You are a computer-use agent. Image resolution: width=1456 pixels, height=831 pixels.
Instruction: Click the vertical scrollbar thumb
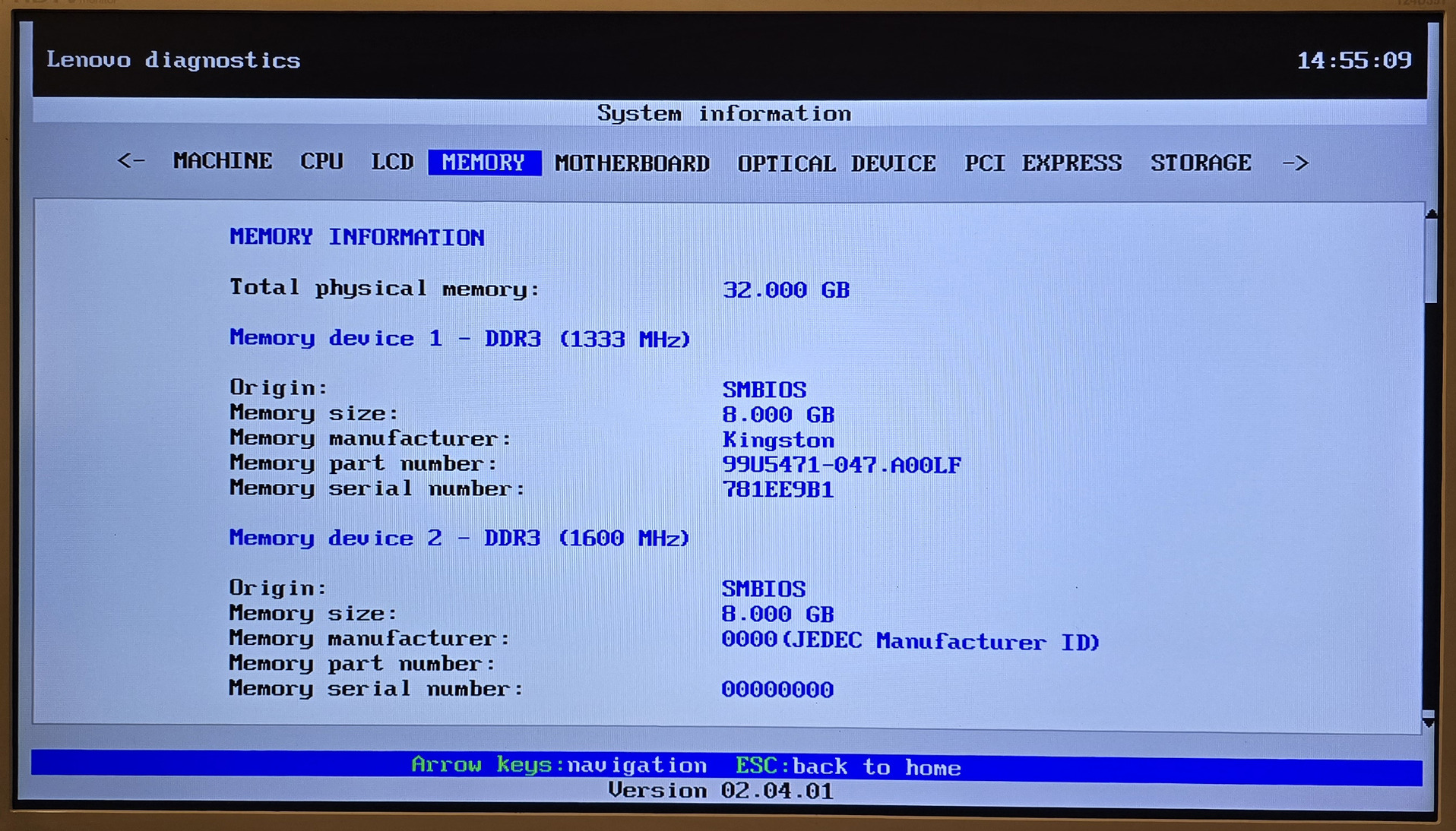click(x=1431, y=262)
